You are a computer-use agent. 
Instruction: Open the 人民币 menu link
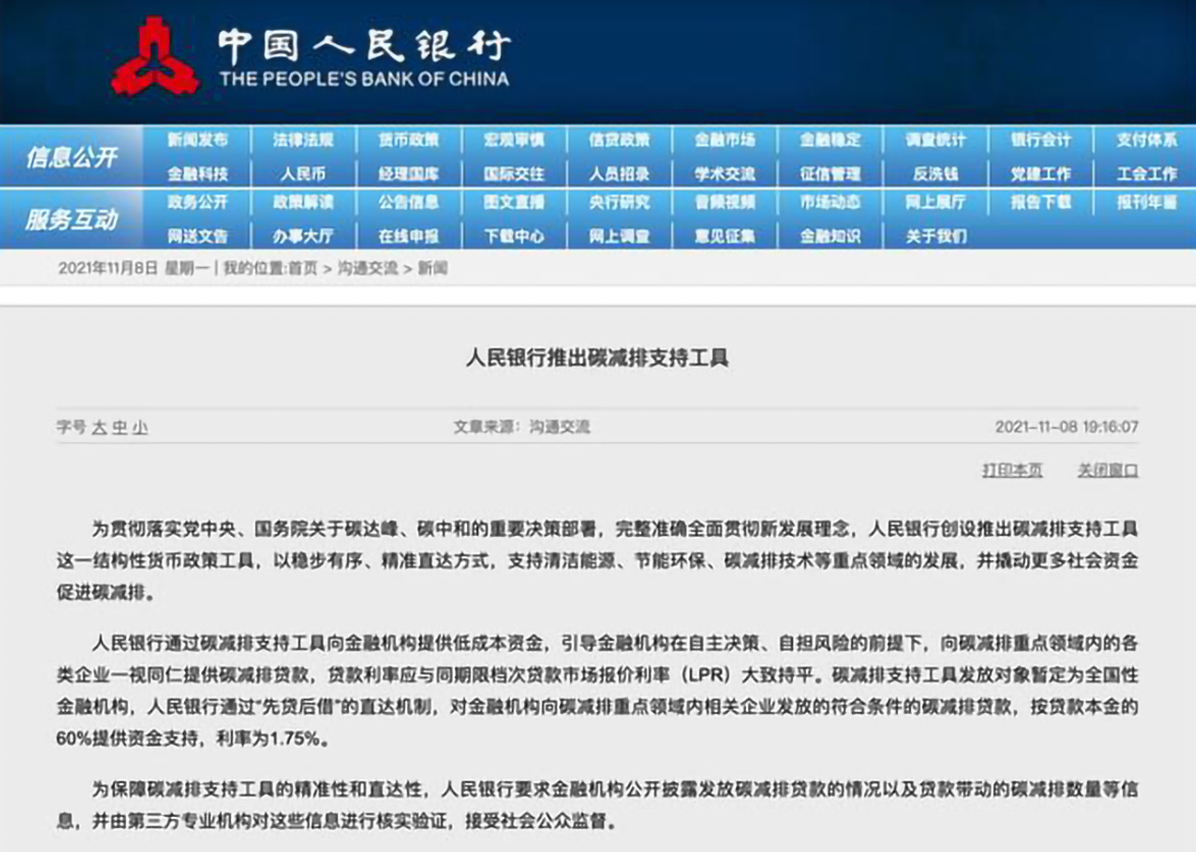[x=303, y=174]
